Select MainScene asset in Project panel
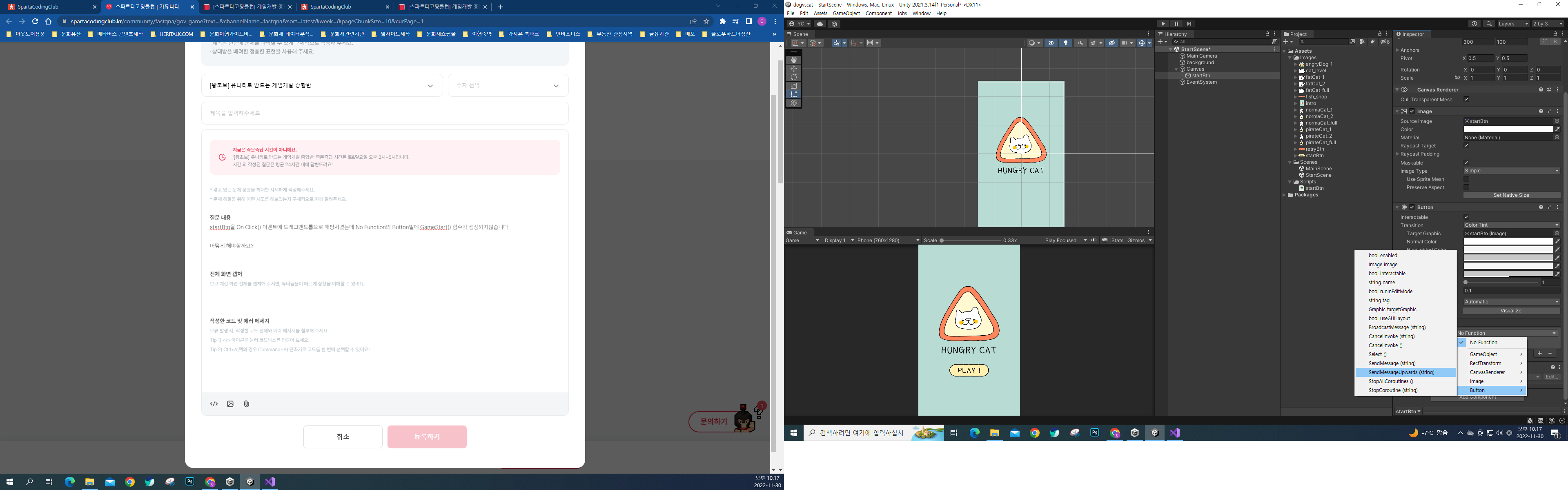Viewport: 1568px width, 490px height. pyautogui.click(x=1319, y=169)
